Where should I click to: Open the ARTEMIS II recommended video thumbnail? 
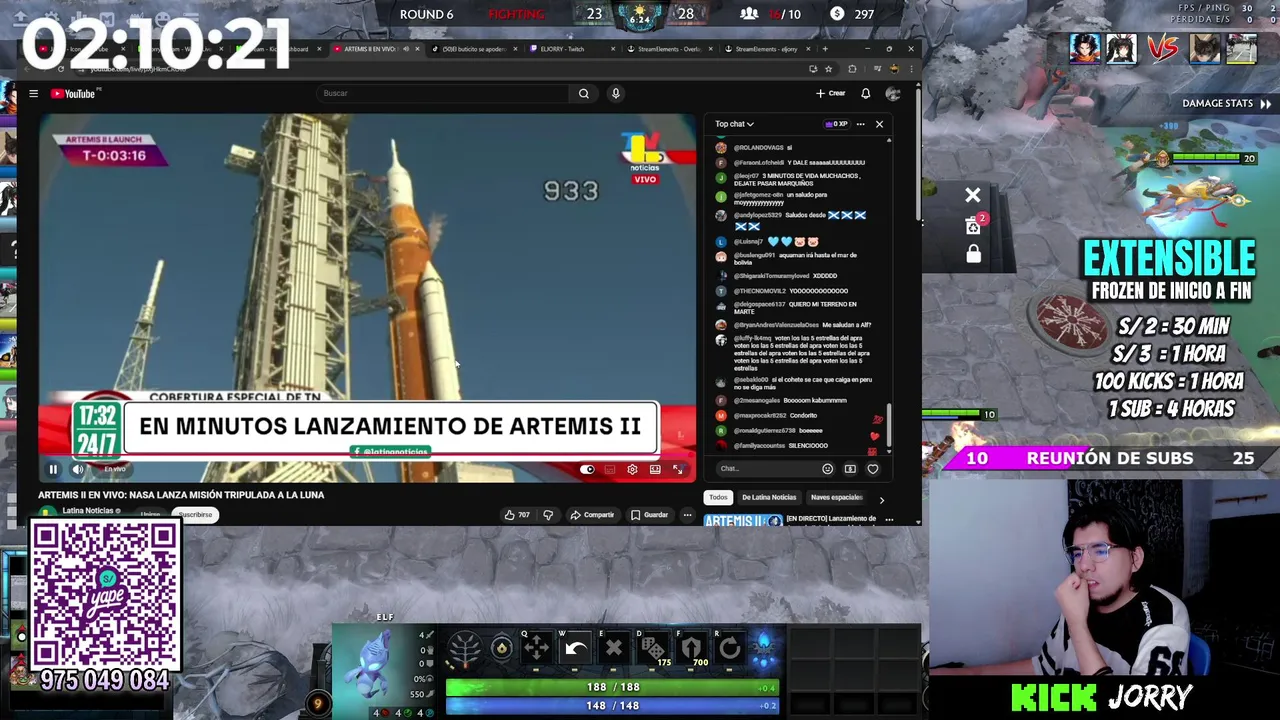coord(742,520)
